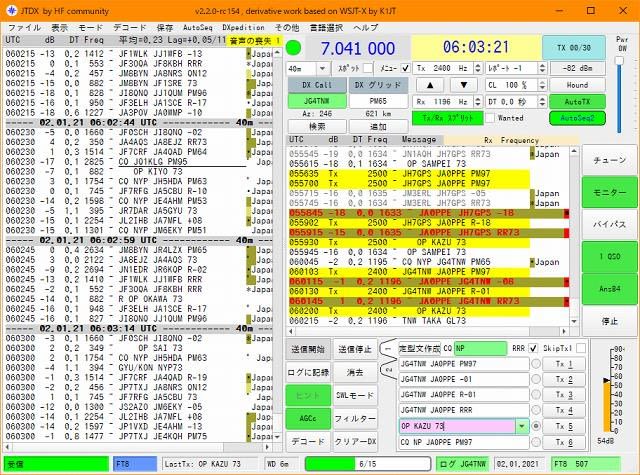
Task: Click the 6/15 decode progress bar
Action: pos(367,464)
